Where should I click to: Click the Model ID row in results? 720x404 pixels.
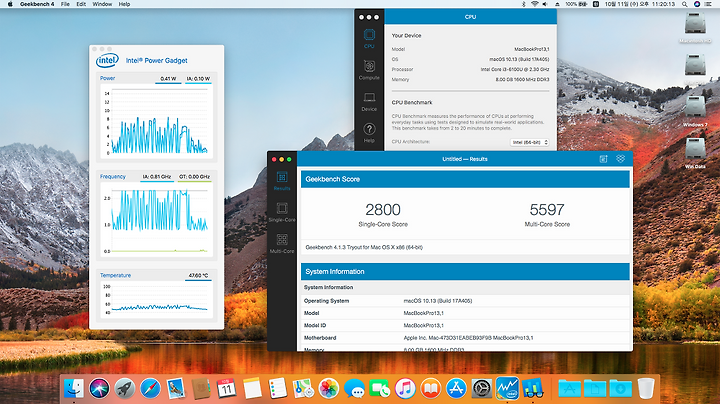(465, 325)
